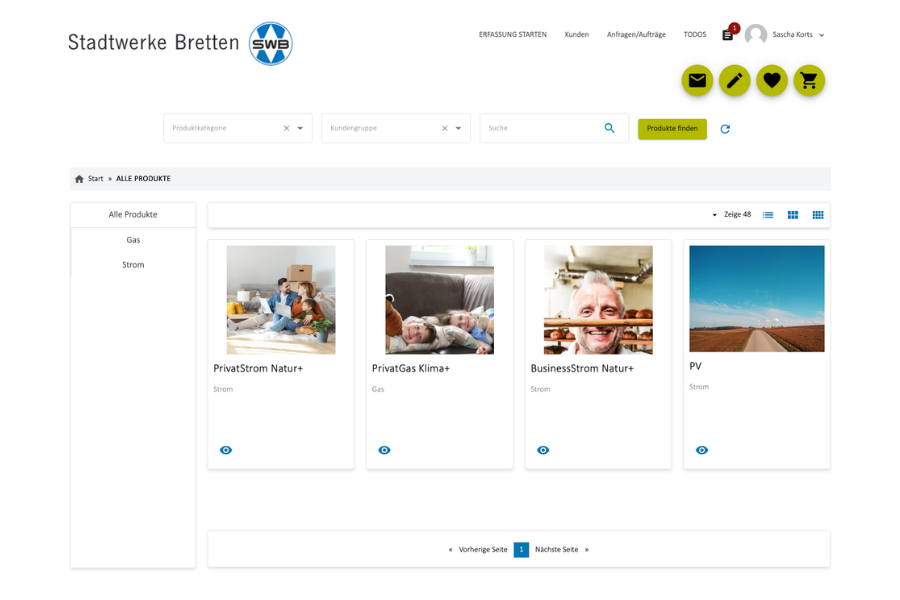Expand the Kundengruppe dropdown arrow
Image resolution: width=900 pixels, height=600 pixels.
[x=458, y=128]
